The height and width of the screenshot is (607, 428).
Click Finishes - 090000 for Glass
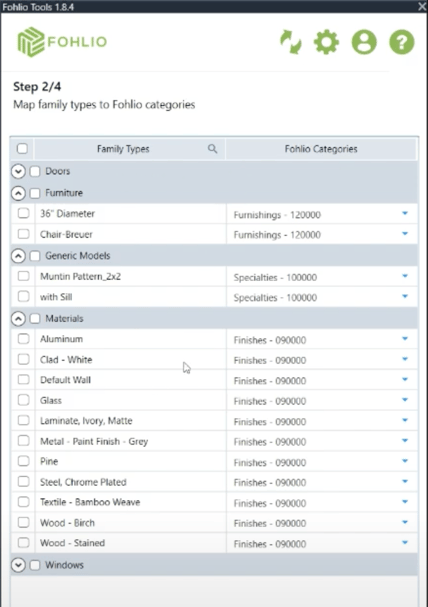click(270, 401)
